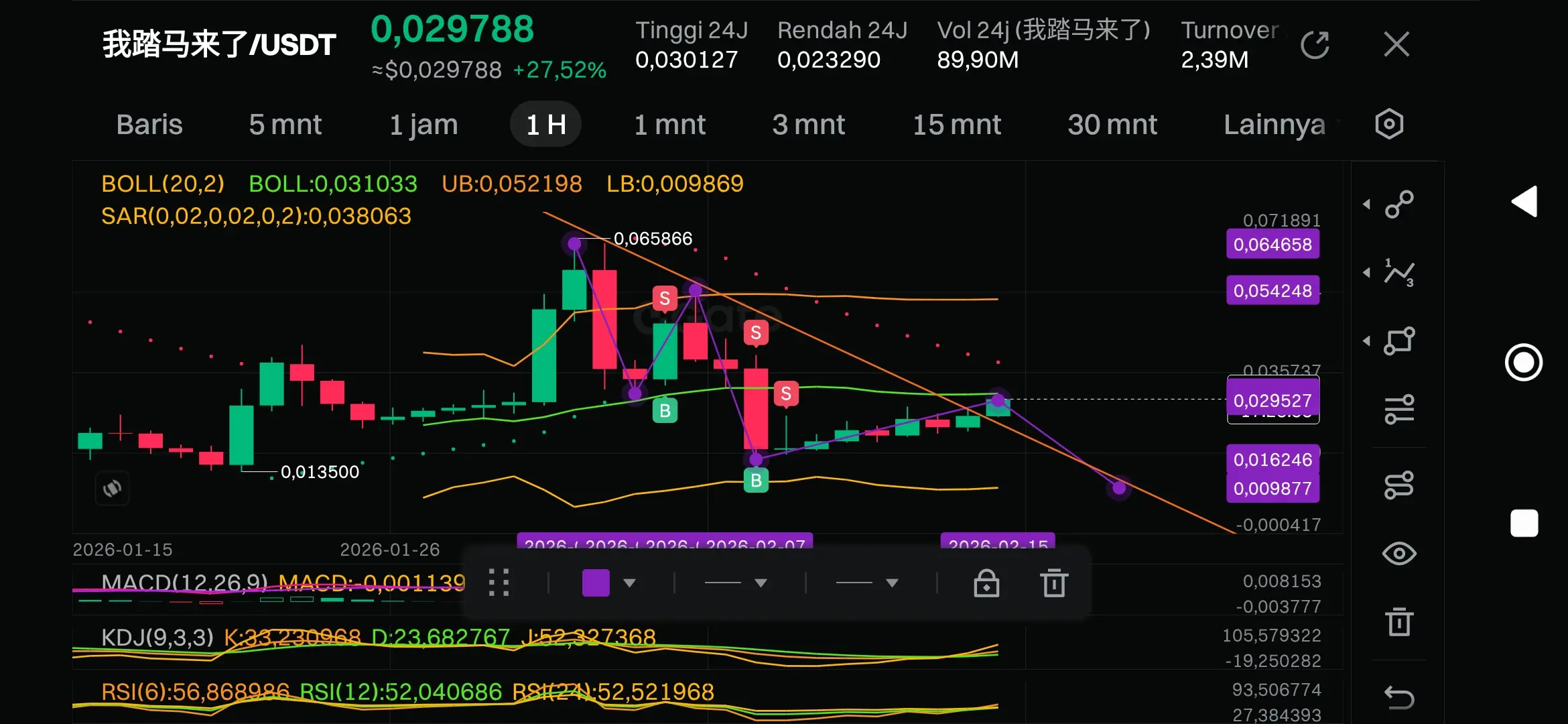Select the 5 mnt timeframe tab
This screenshot has width=1568, height=724.
(x=285, y=125)
